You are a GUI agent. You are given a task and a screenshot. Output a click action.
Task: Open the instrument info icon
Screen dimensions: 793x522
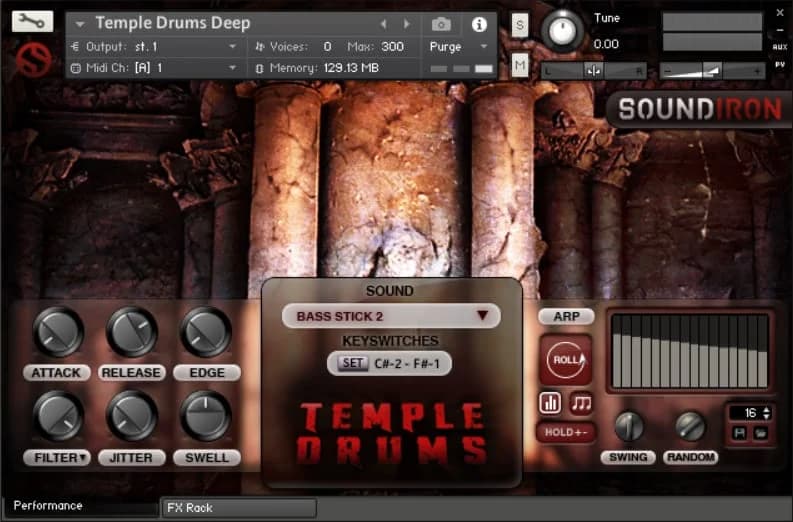point(479,24)
